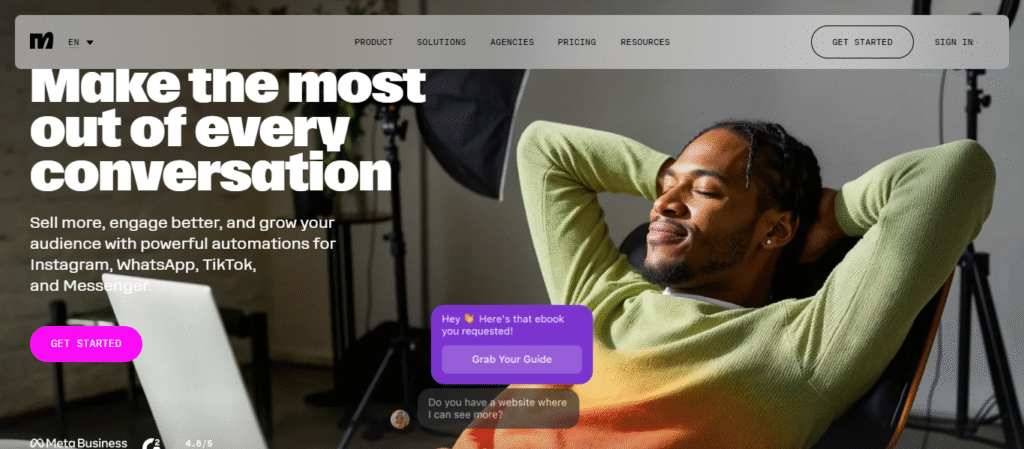This screenshot has width=1024, height=449.
Task: Click the arrow beside EN language
Action: pyautogui.click(x=89, y=42)
